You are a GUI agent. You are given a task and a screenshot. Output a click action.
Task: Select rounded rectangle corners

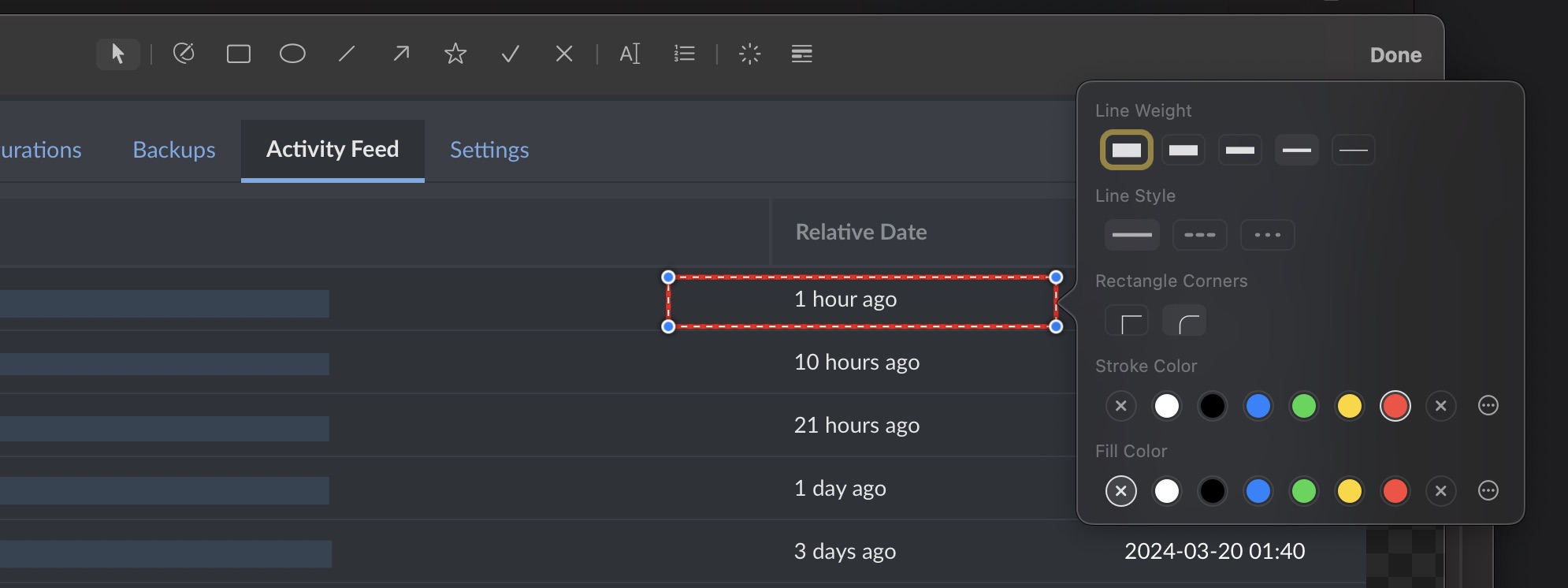[1184, 320]
